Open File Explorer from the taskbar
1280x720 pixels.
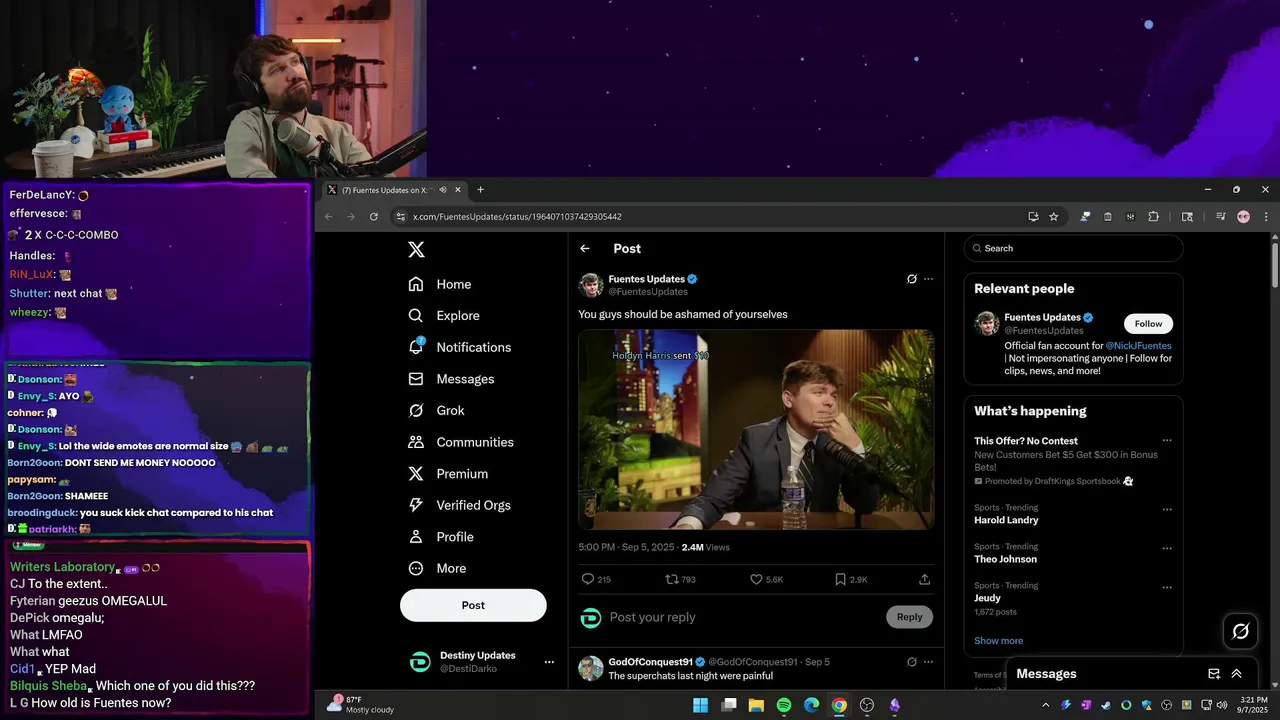click(x=756, y=705)
